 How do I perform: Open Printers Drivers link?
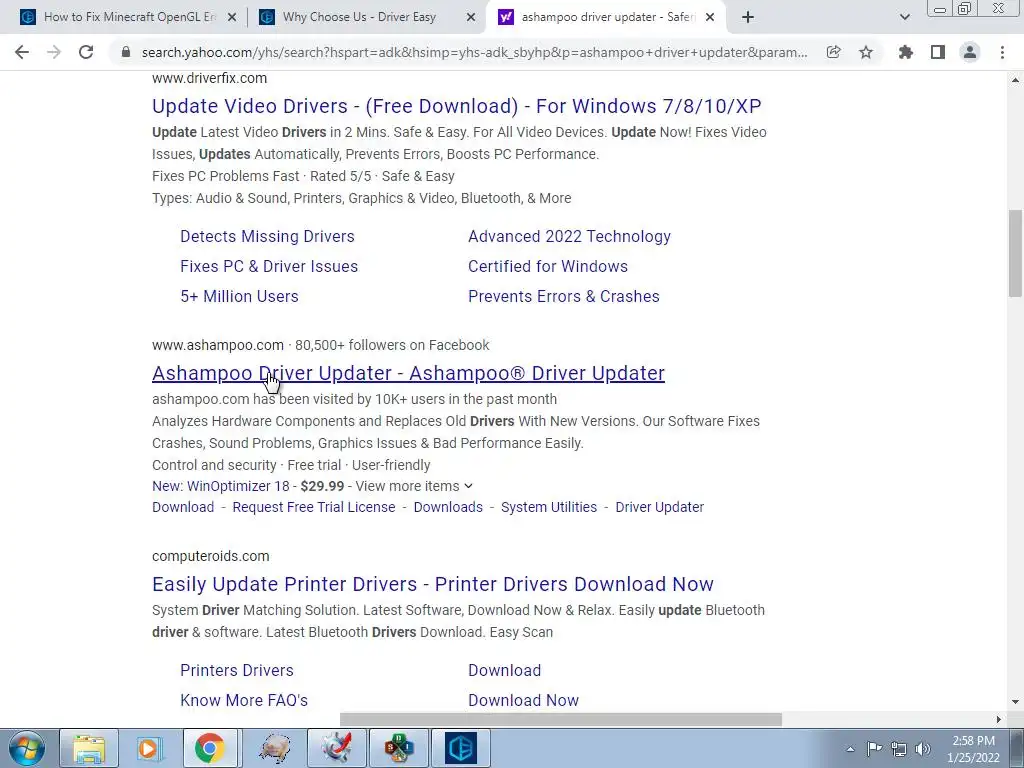(237, 671)
